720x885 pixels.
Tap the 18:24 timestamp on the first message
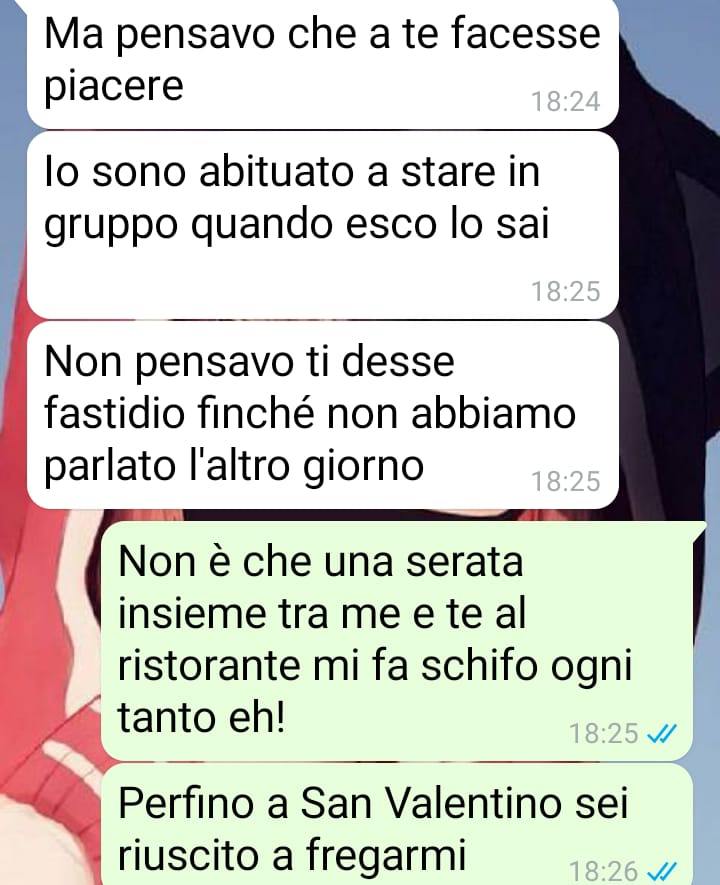tap(565, 102)
